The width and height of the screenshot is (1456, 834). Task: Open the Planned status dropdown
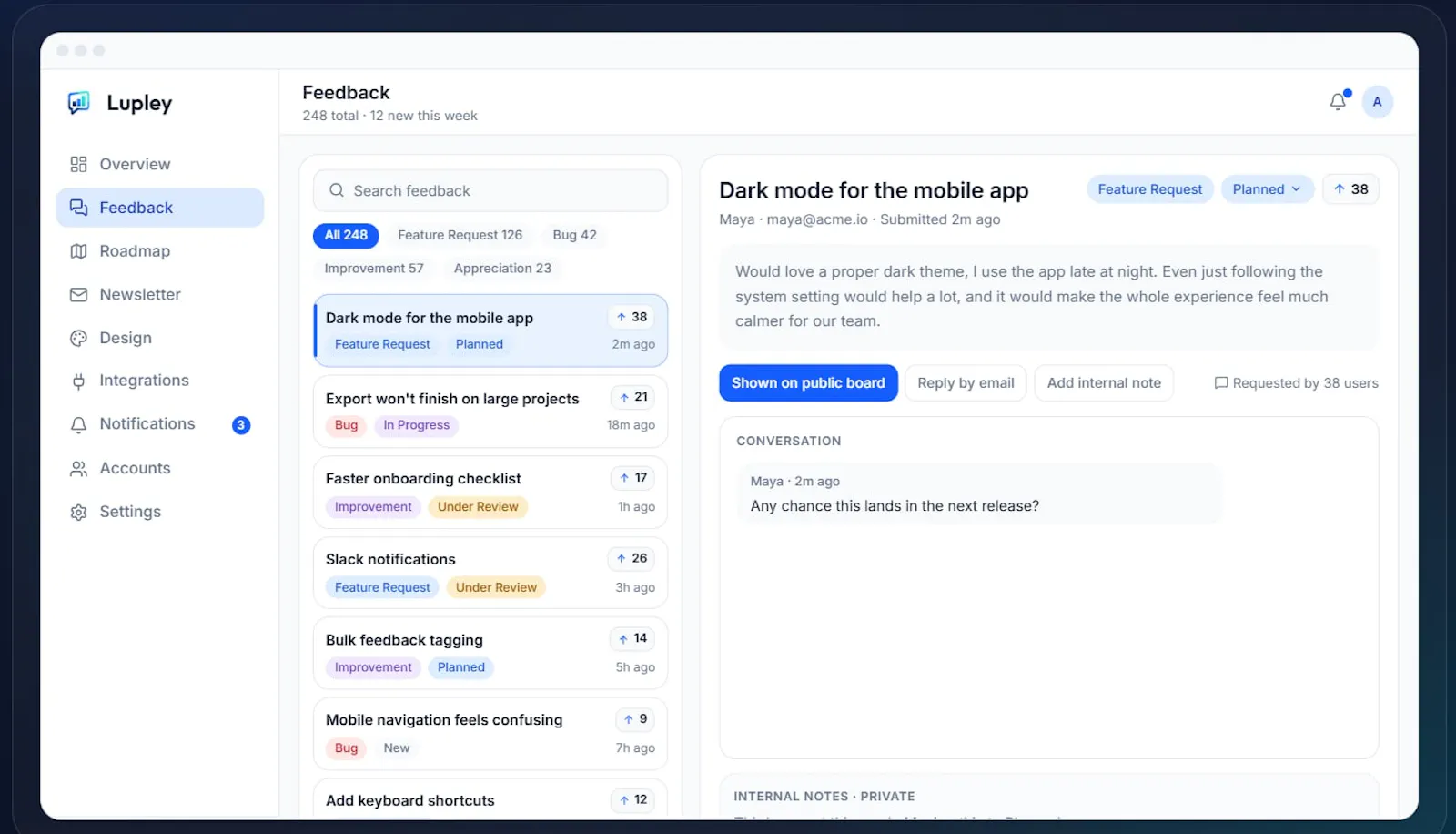1267,189
